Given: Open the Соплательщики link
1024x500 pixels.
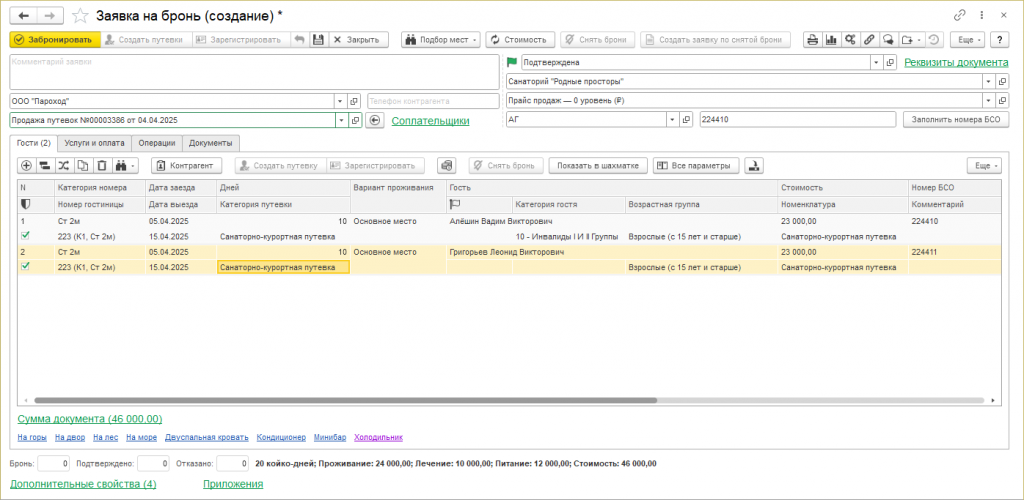Looking at the screenshot, I should [x=430, y=120].
